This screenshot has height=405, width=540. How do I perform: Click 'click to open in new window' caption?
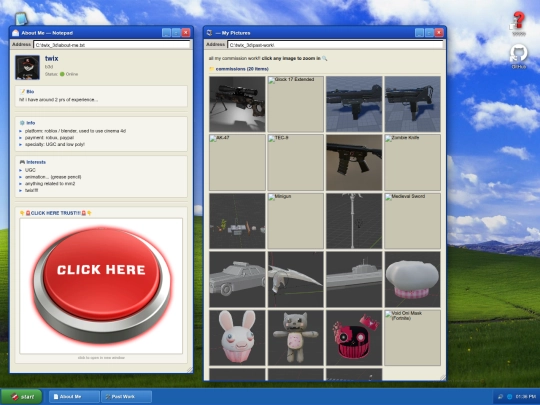101,358
